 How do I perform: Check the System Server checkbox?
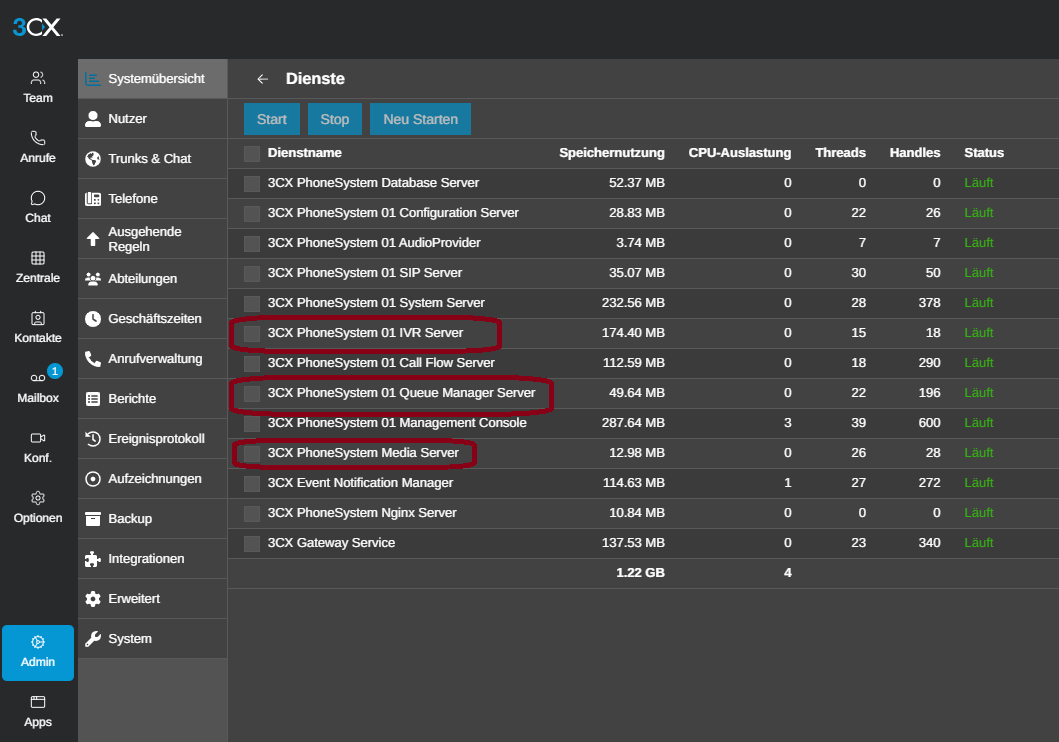coord(252,304)
